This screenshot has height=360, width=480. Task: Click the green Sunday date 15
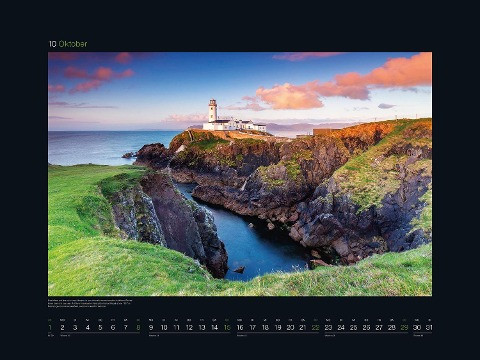227,327
